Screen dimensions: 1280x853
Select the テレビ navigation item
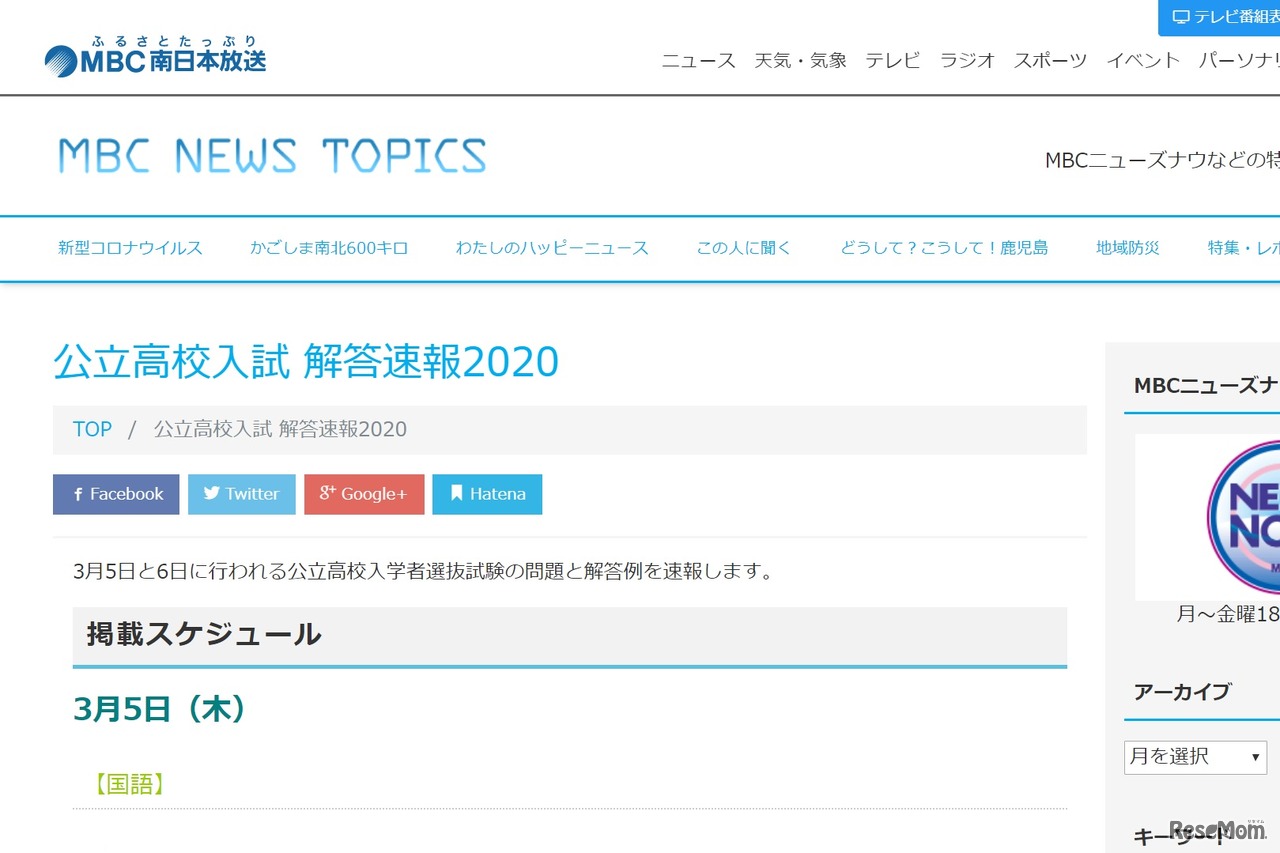click(892, 61)
